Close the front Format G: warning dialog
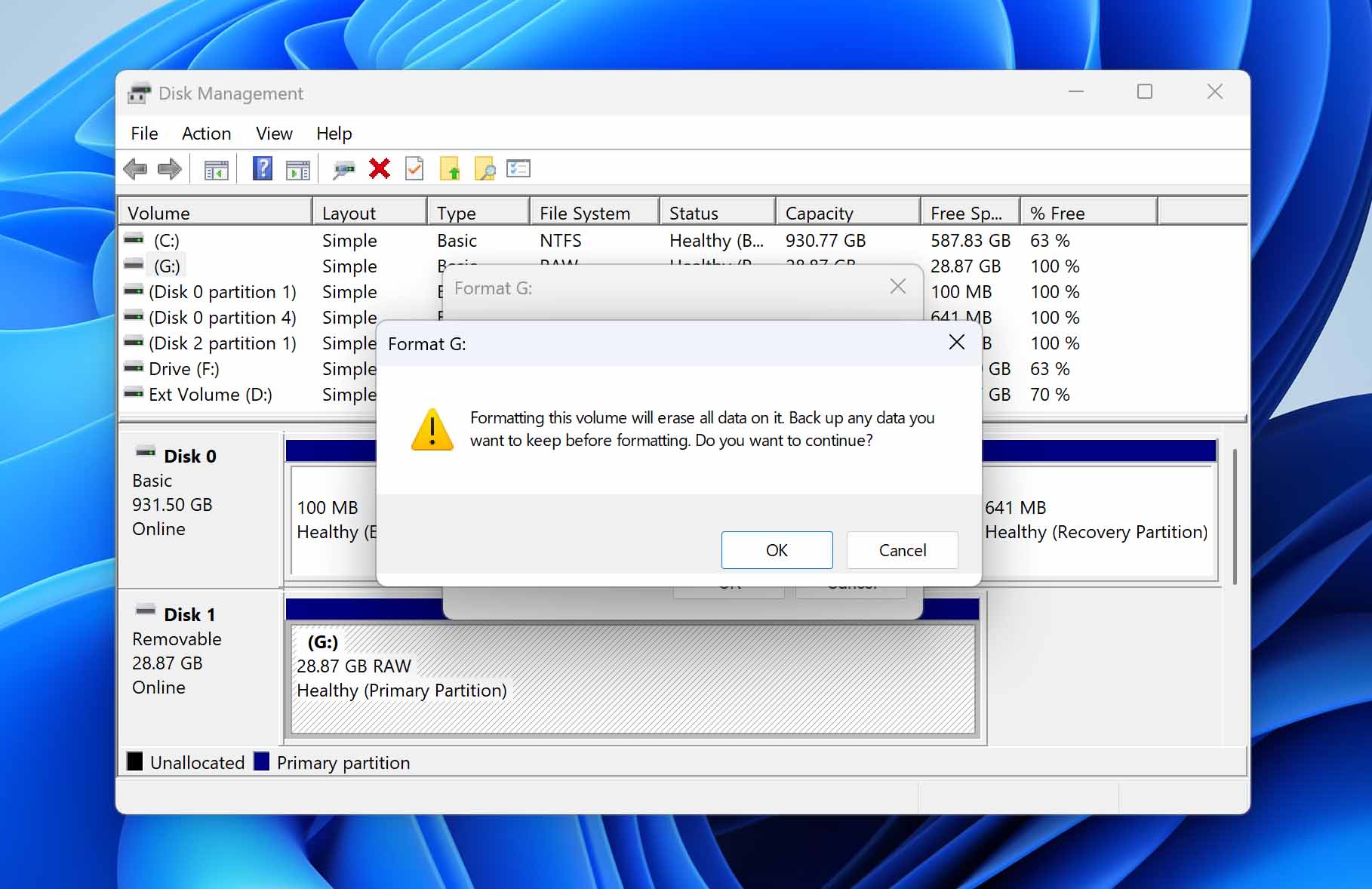The height and width of the screenshot is (889, 1372). pos(956,343)
